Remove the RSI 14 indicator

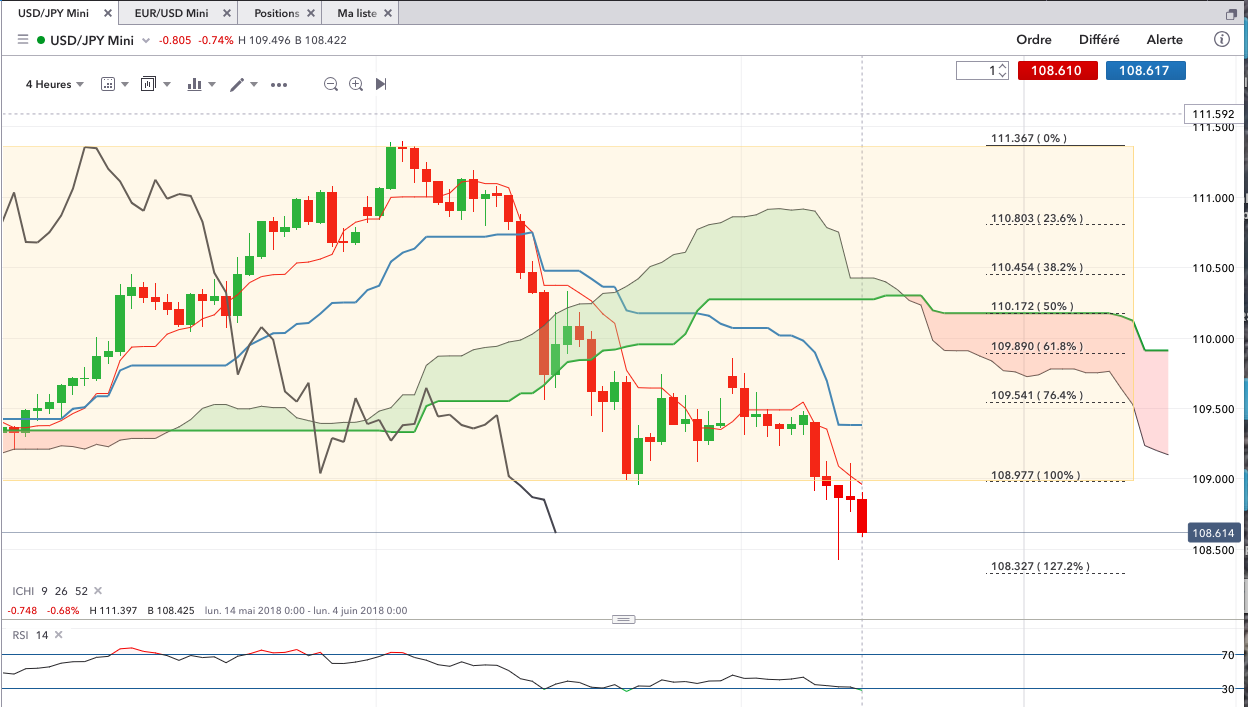pyautogui.click(x=59, y=635)
